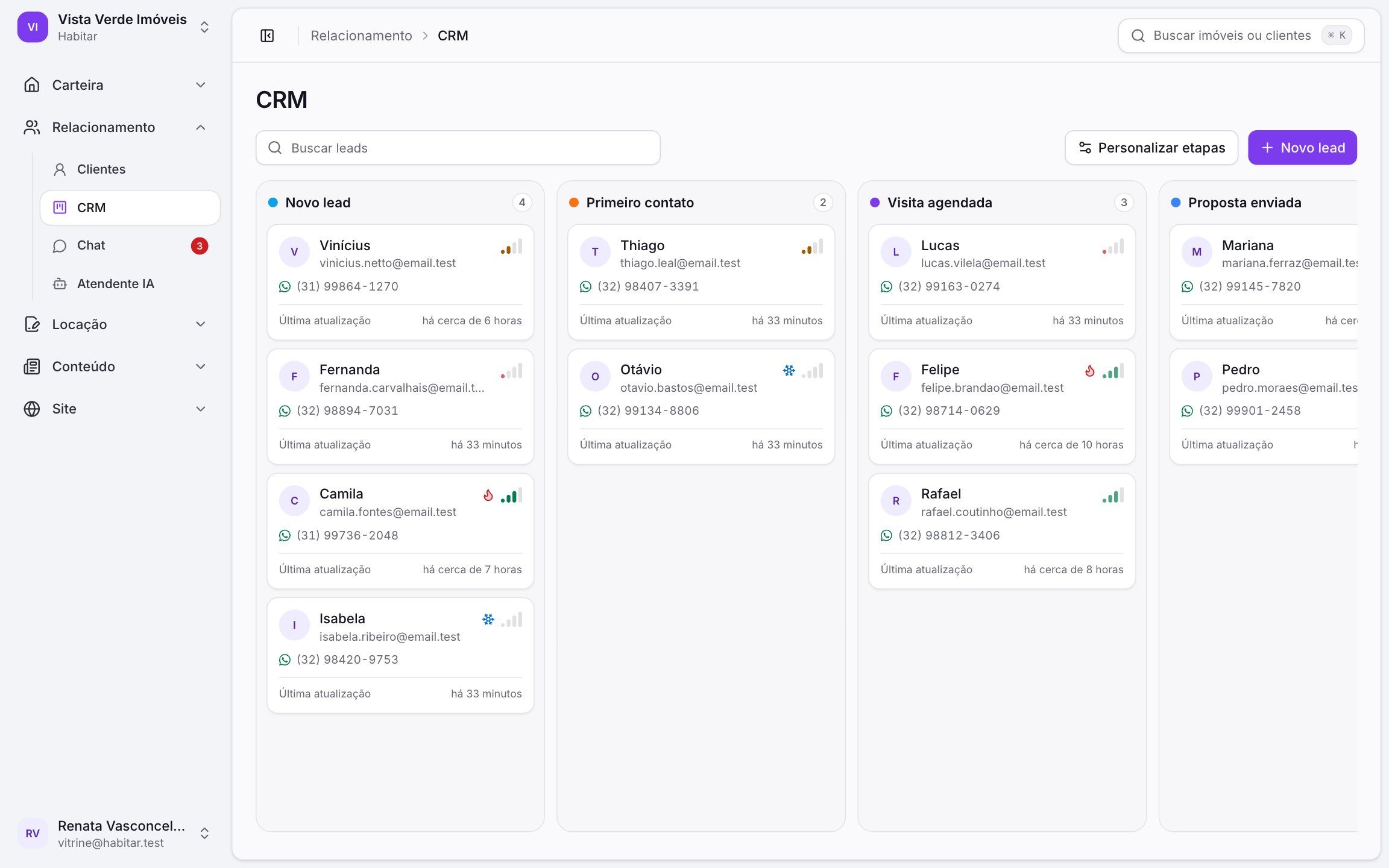The height and width of the screenshot is (868, 1389).
Task: Focus the Buscar imóveis ou clientes field
Action: pyautogui.click(x=1241, y=36)
